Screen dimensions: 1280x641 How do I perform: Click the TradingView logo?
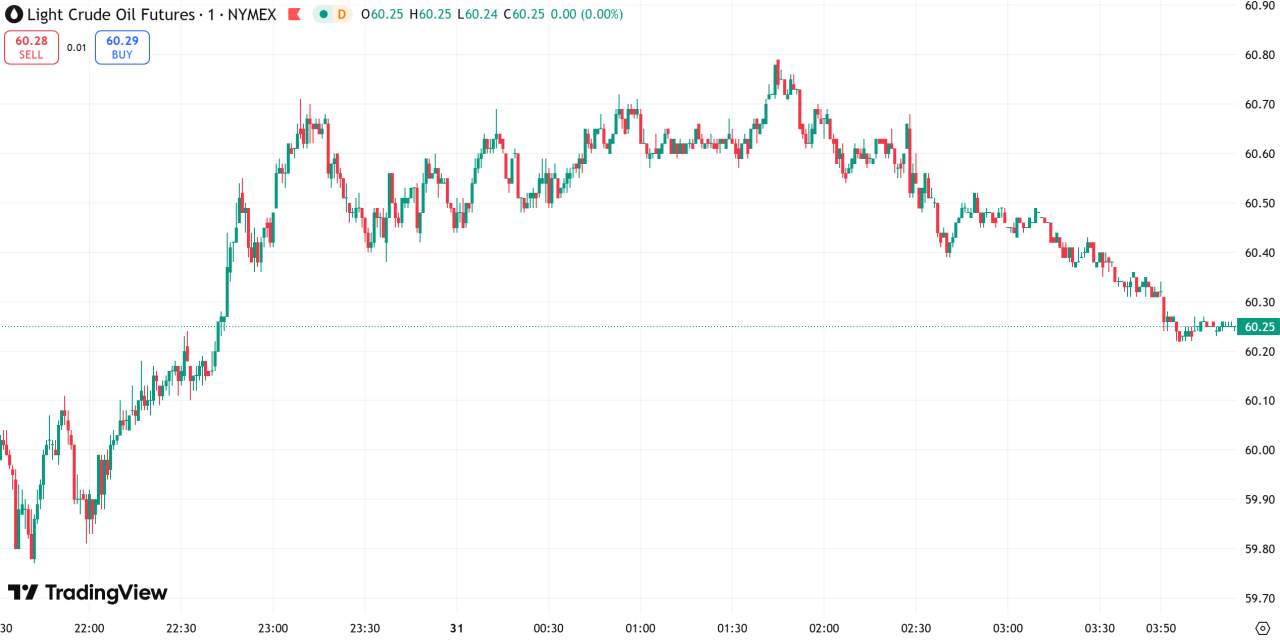click(88, 593)
